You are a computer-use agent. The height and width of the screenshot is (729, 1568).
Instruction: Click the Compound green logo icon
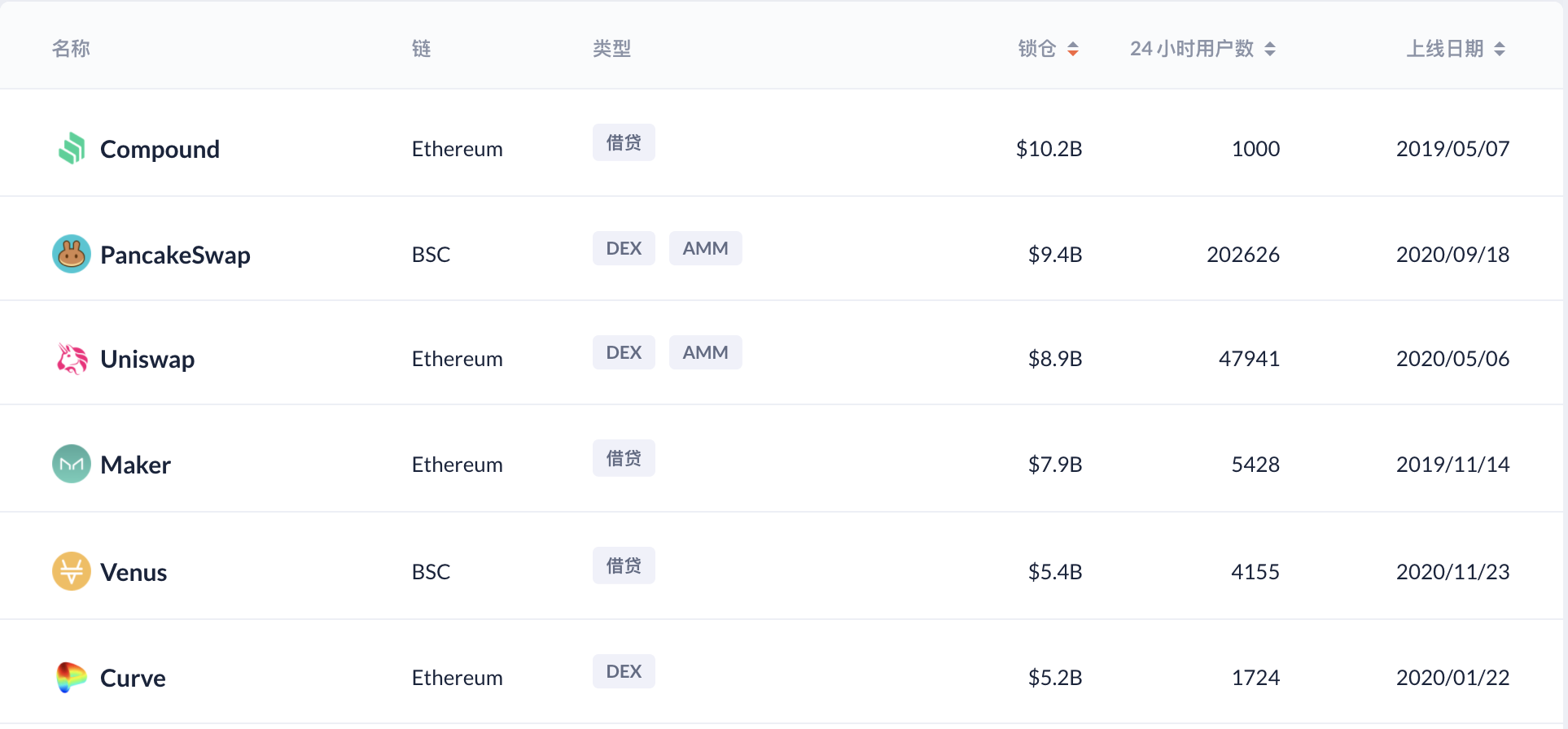(x=72, y=148)
